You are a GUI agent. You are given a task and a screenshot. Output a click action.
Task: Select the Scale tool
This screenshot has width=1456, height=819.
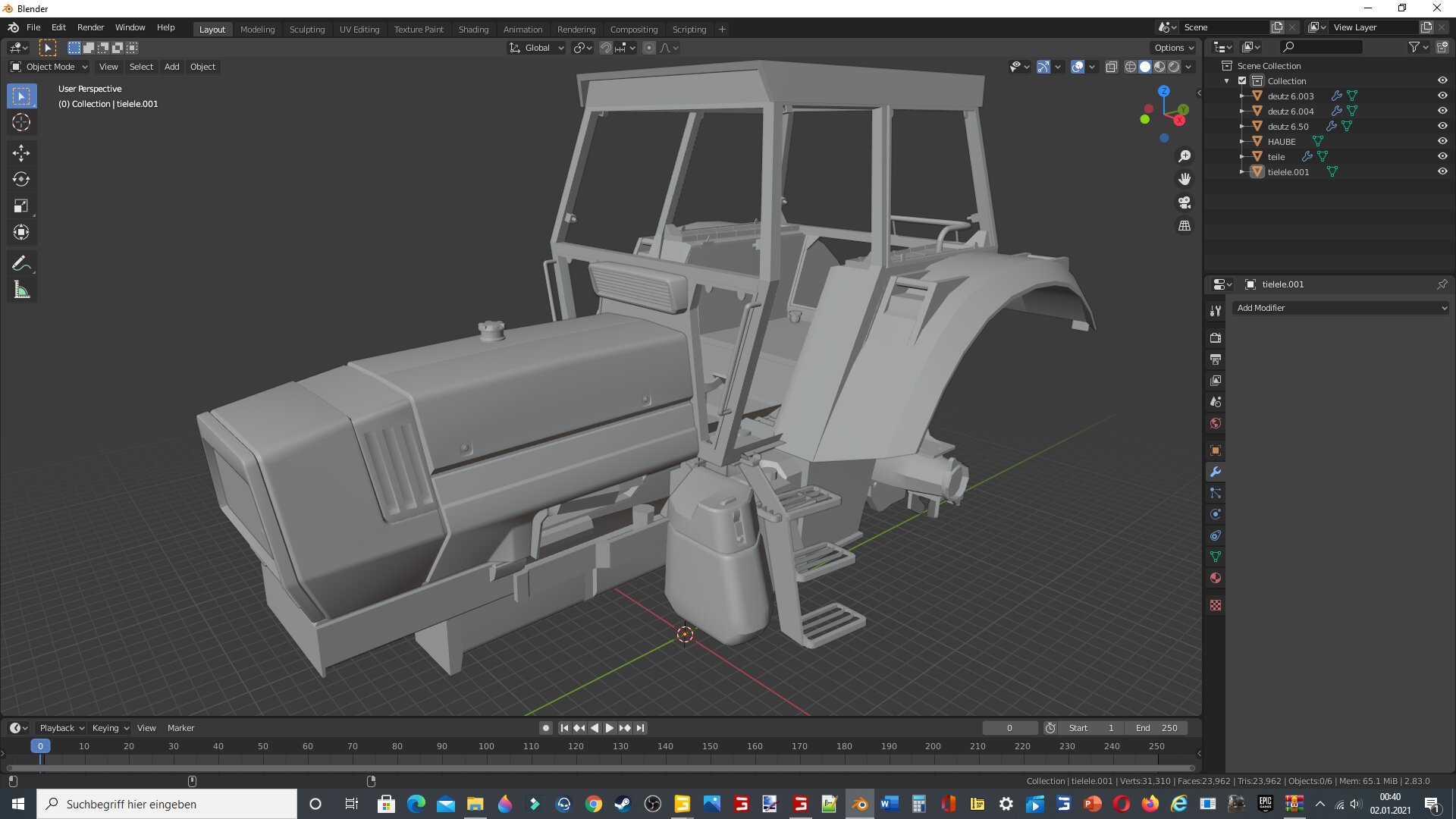coord(21,206)
